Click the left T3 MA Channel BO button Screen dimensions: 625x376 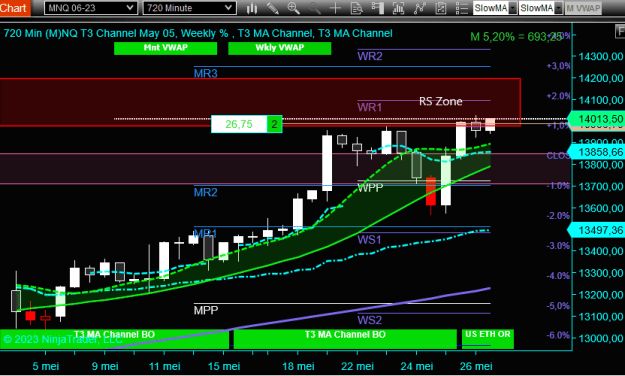(x=114, y=338)
